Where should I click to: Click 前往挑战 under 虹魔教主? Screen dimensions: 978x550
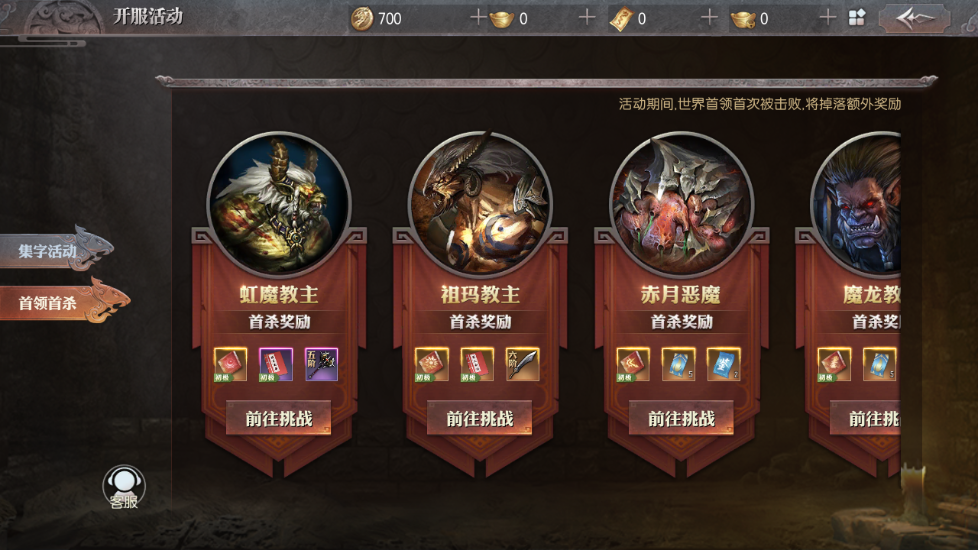[279, 418]
